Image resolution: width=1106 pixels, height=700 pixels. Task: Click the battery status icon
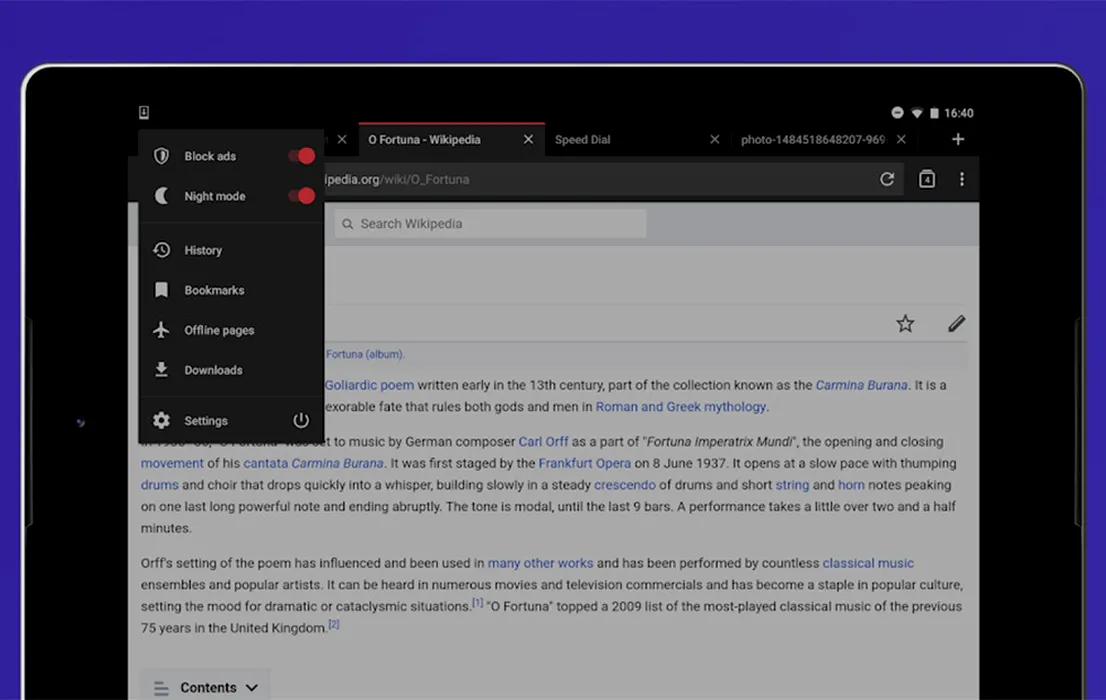934,113
